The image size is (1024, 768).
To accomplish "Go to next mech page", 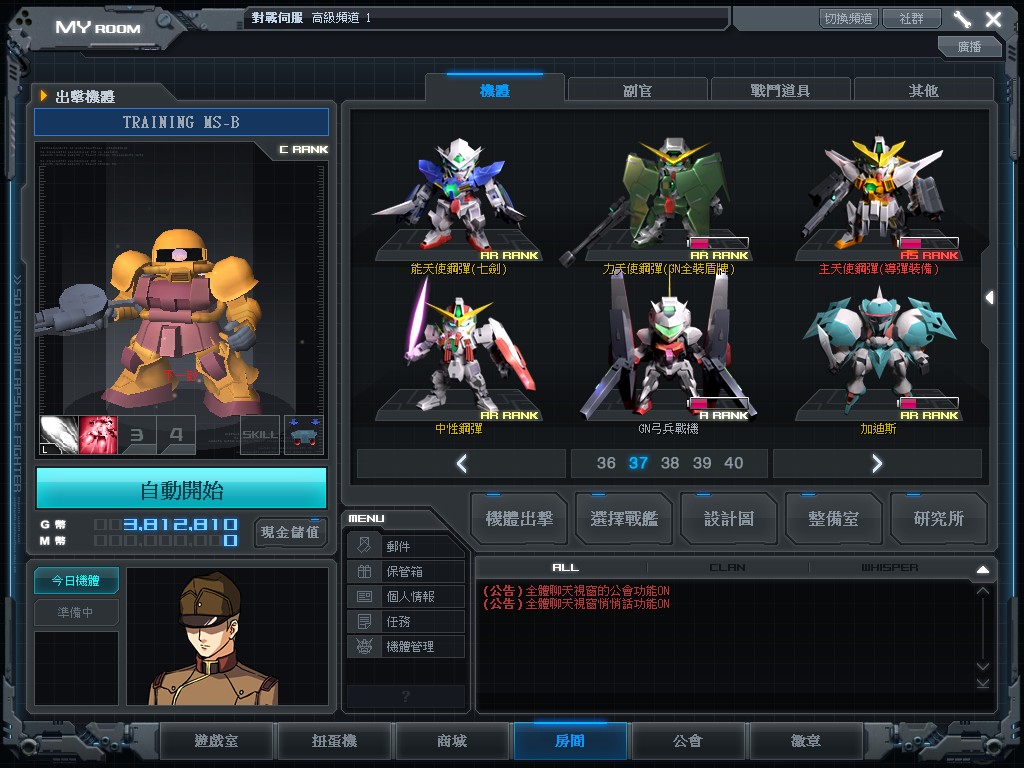I will (877, 463).
